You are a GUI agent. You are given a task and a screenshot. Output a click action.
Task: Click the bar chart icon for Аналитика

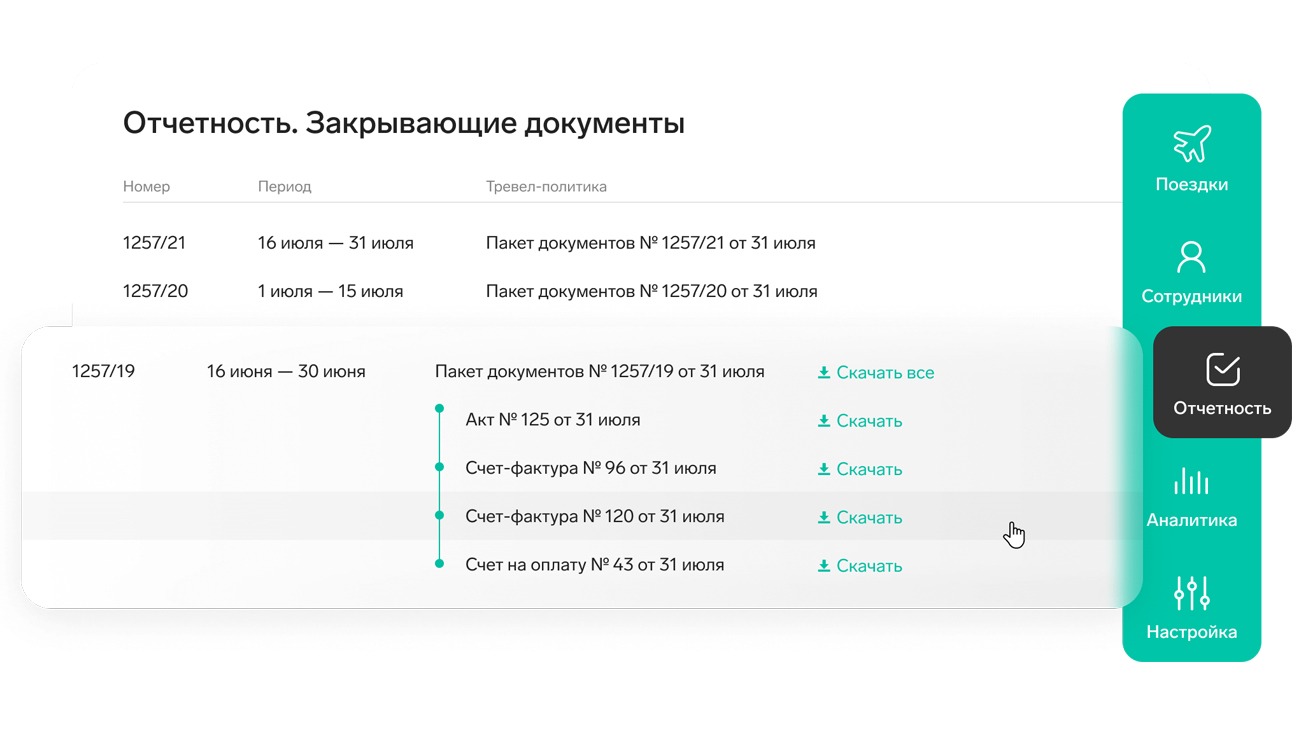1191,481
